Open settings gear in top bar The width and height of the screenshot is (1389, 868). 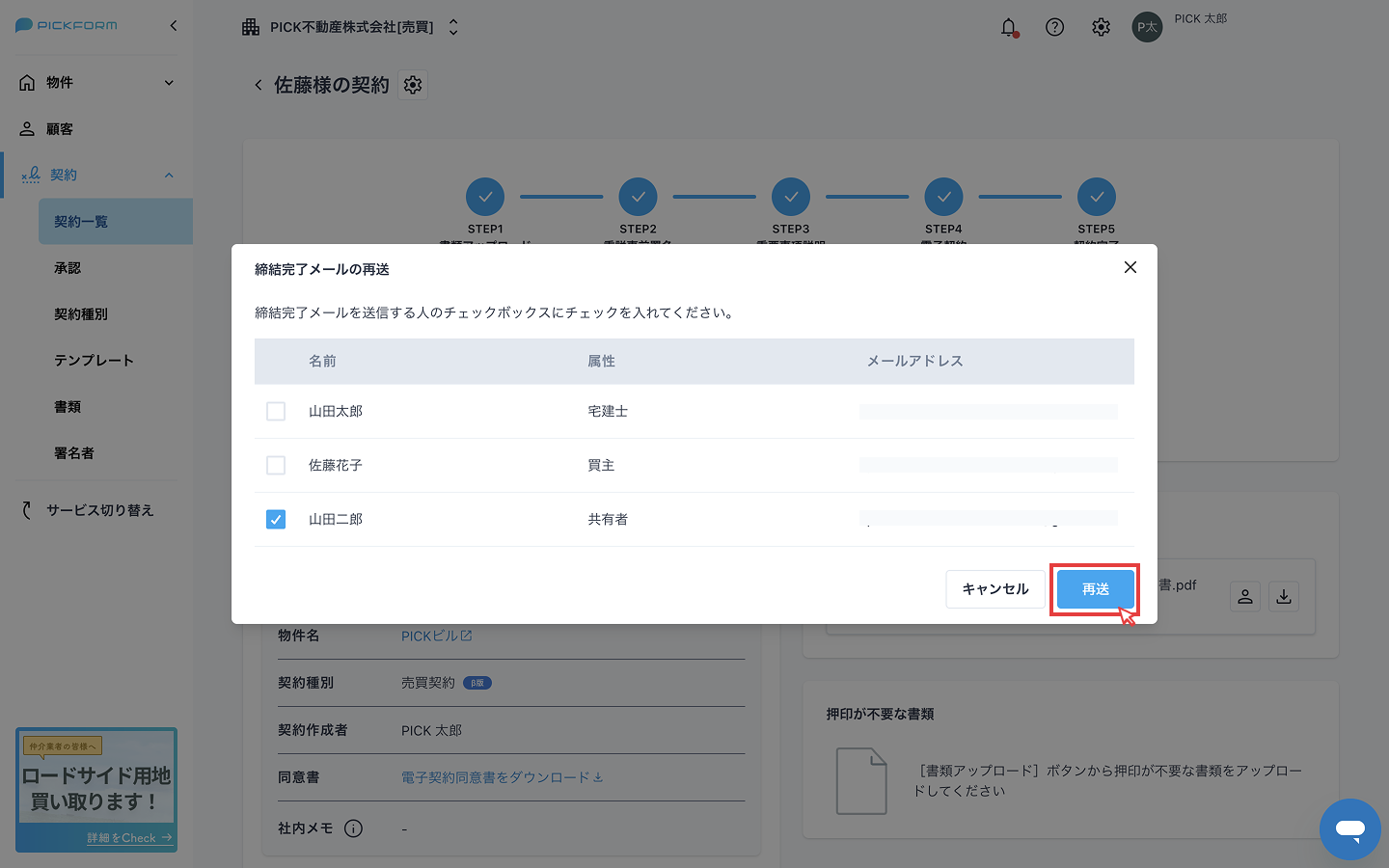1101,28
